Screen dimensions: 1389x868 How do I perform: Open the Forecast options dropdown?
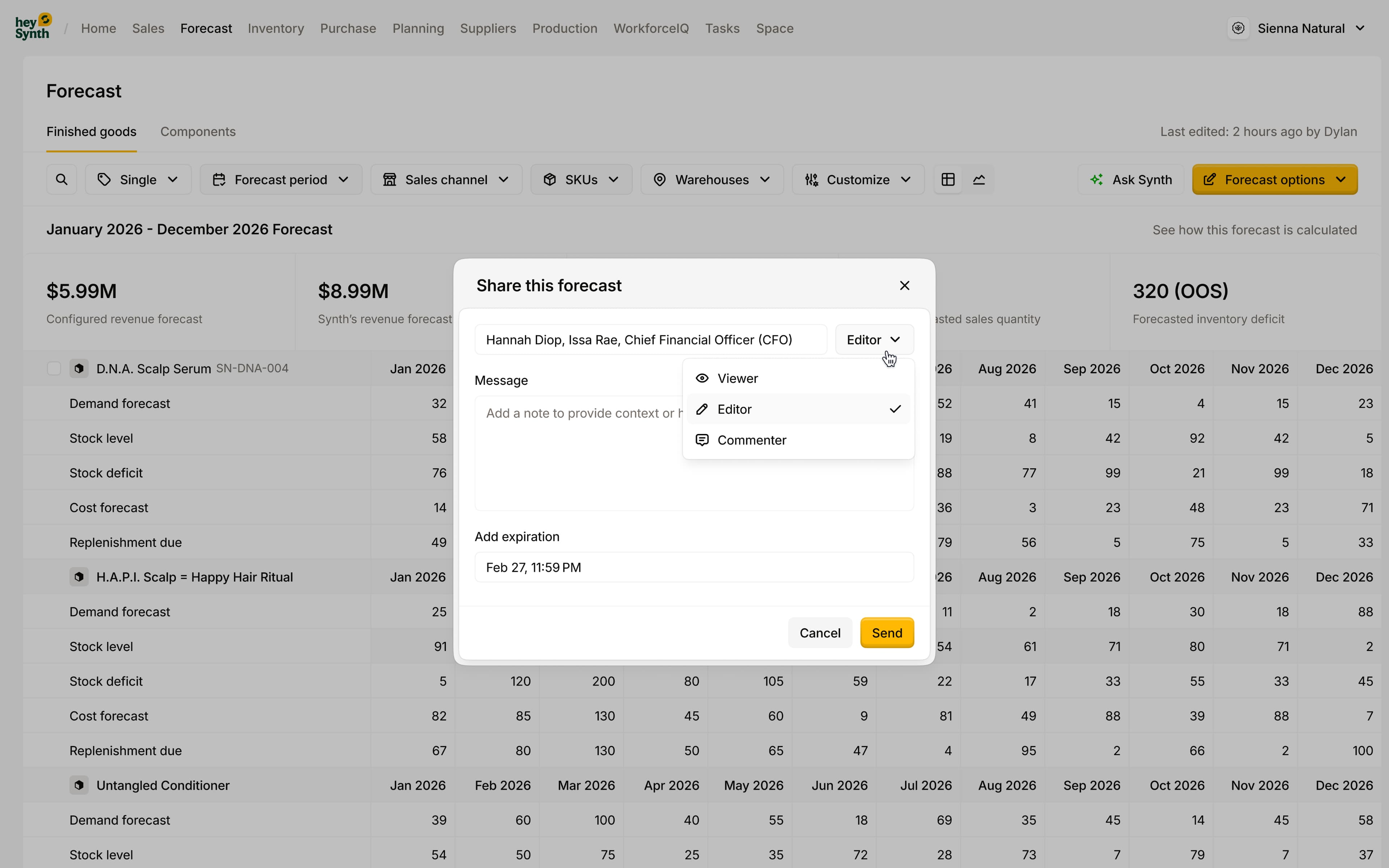click(1274, 180)
